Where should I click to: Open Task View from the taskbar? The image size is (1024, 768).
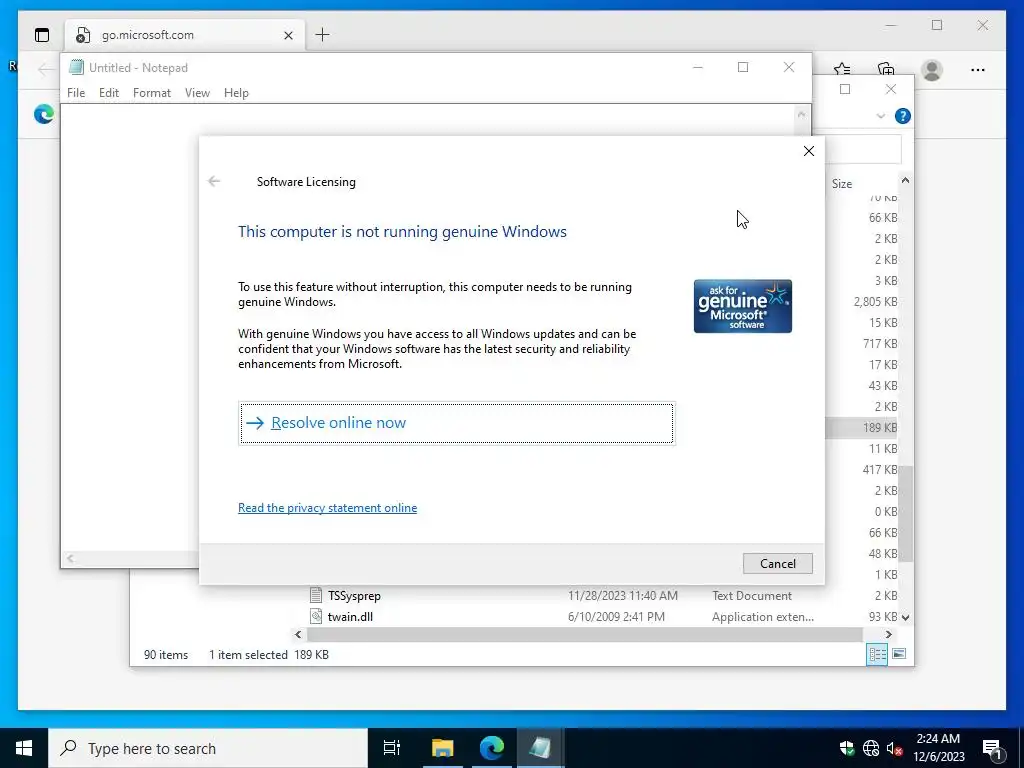(x=392, y=748)
